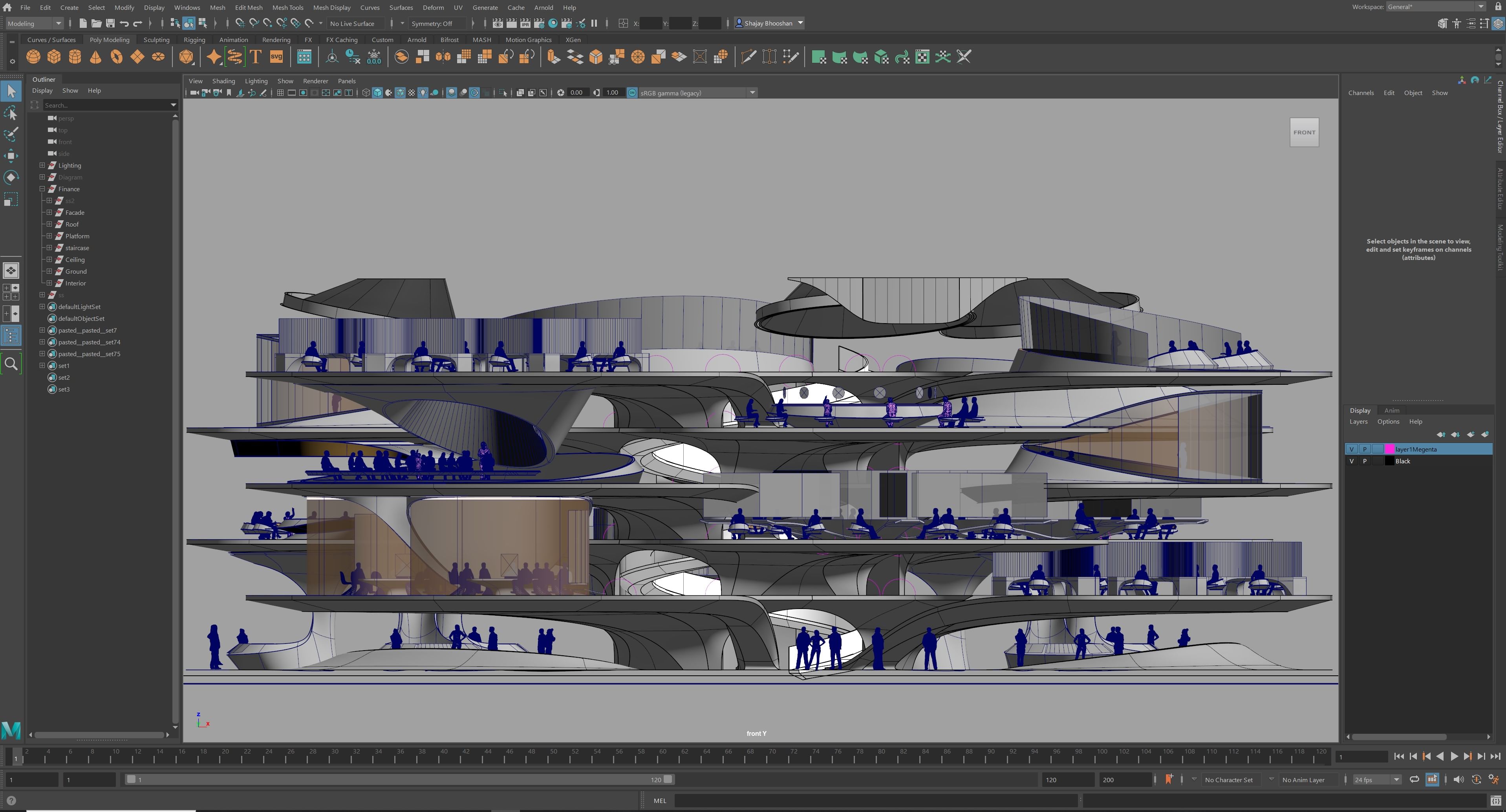Open the Modeling menu set dropdown
This screenshot has width=1506, height=812.
(35, 24)
